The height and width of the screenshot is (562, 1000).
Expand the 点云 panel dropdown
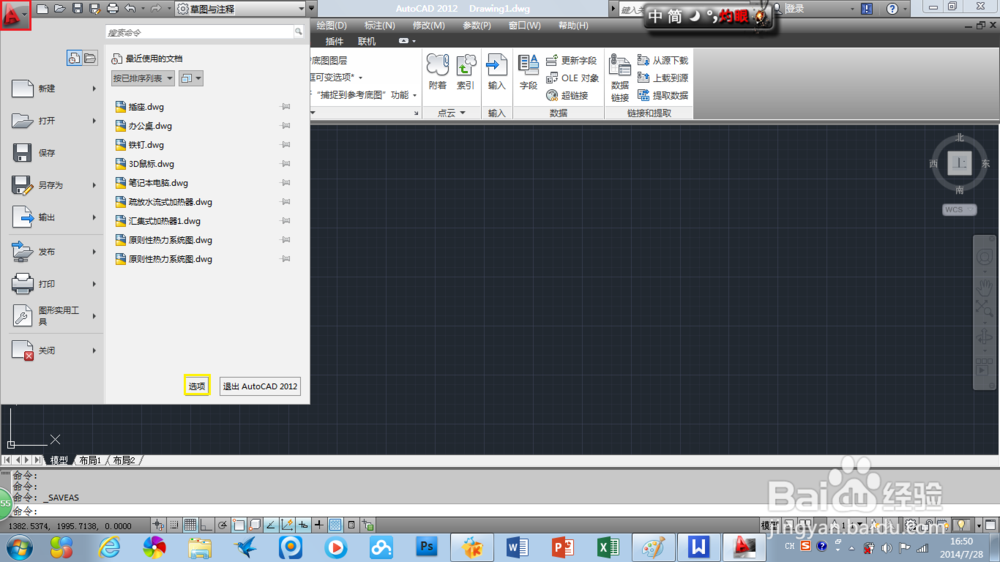(451, 113)
